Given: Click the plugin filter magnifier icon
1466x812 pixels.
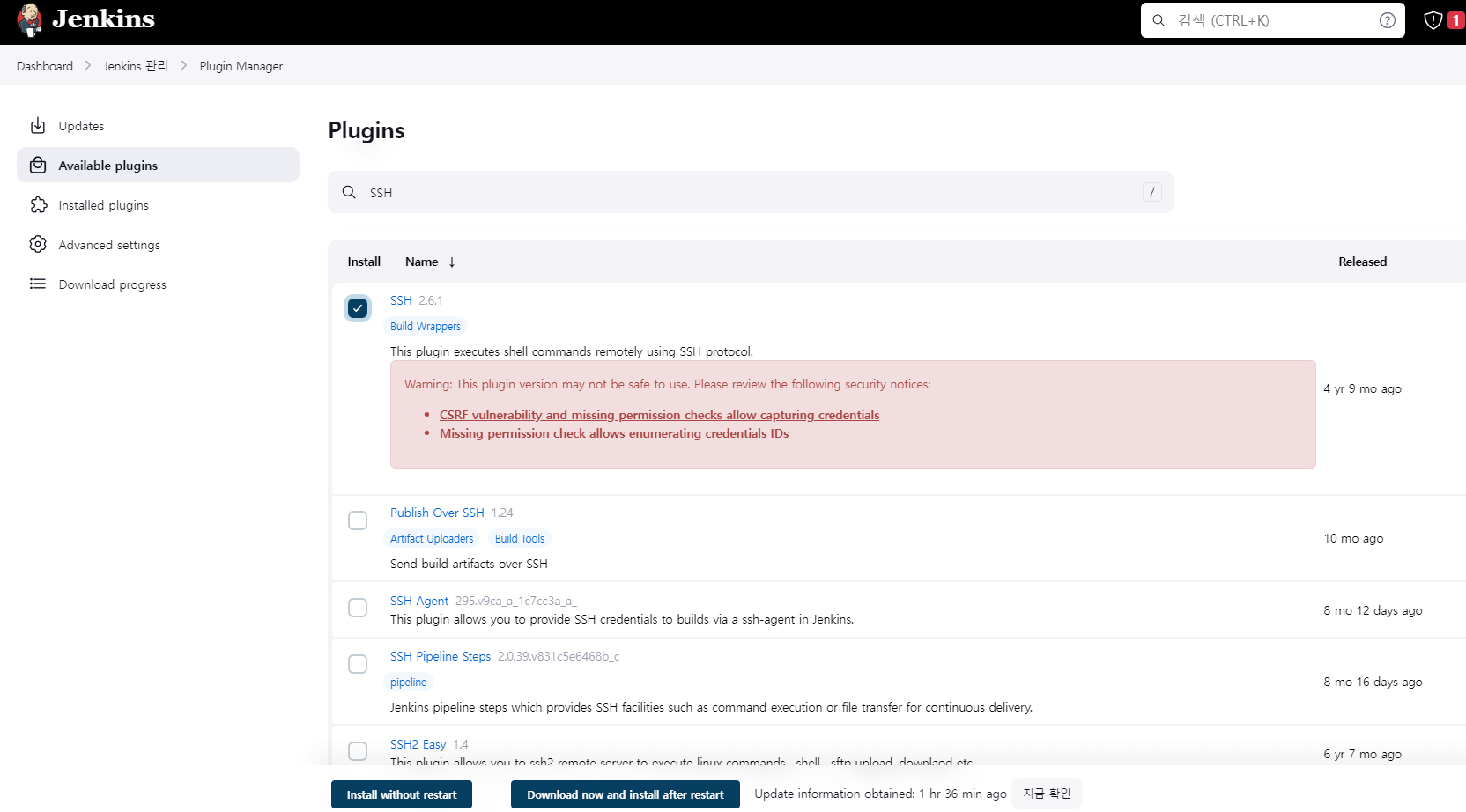Looking at the screenshot, I should click(x=349, y=192).
